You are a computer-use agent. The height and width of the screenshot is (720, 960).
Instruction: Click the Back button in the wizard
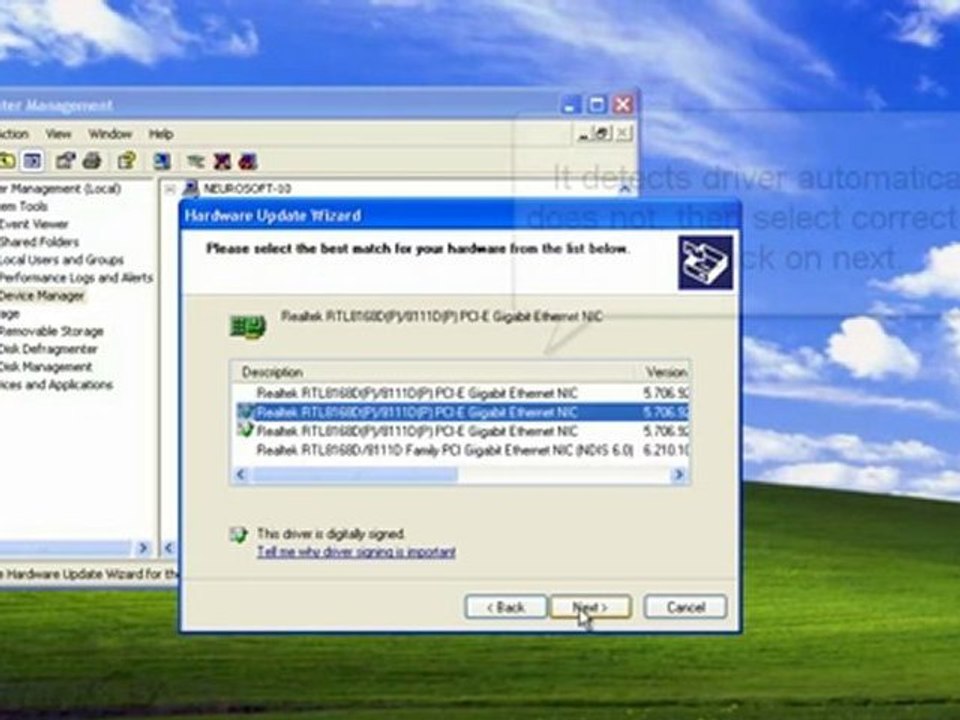506,607
